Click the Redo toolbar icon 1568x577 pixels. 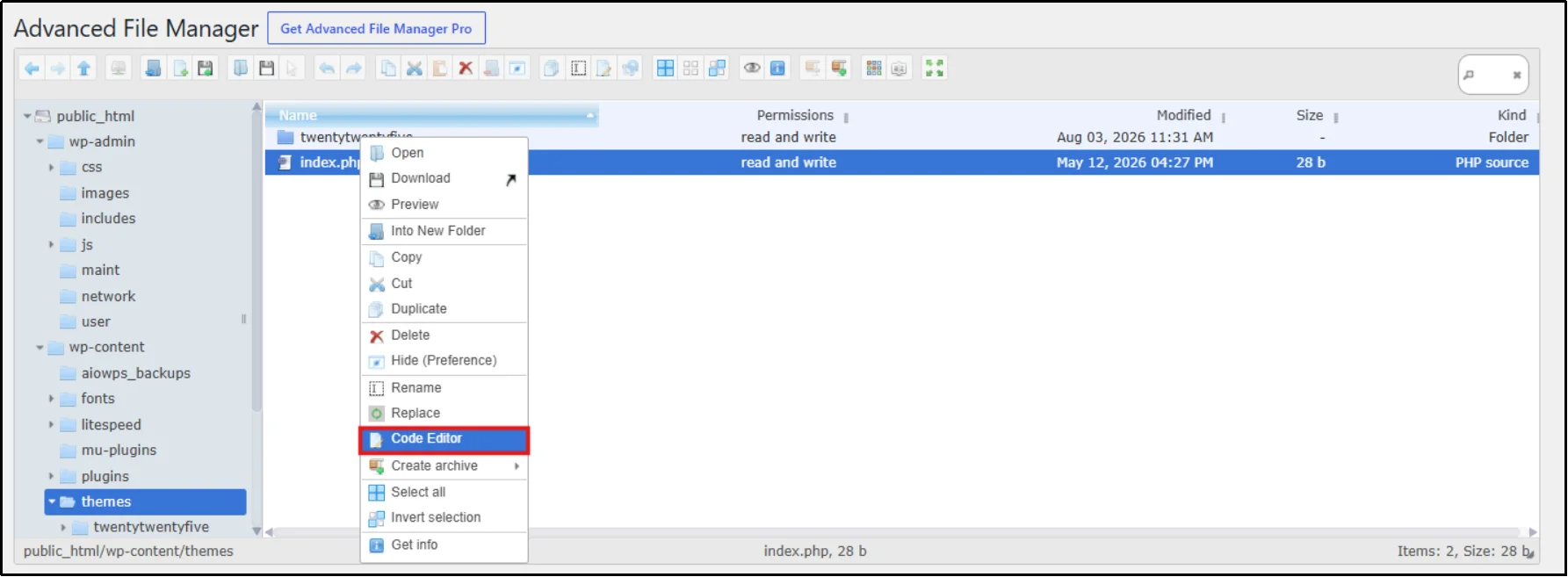pyautogui.click(x=353, y=69)
